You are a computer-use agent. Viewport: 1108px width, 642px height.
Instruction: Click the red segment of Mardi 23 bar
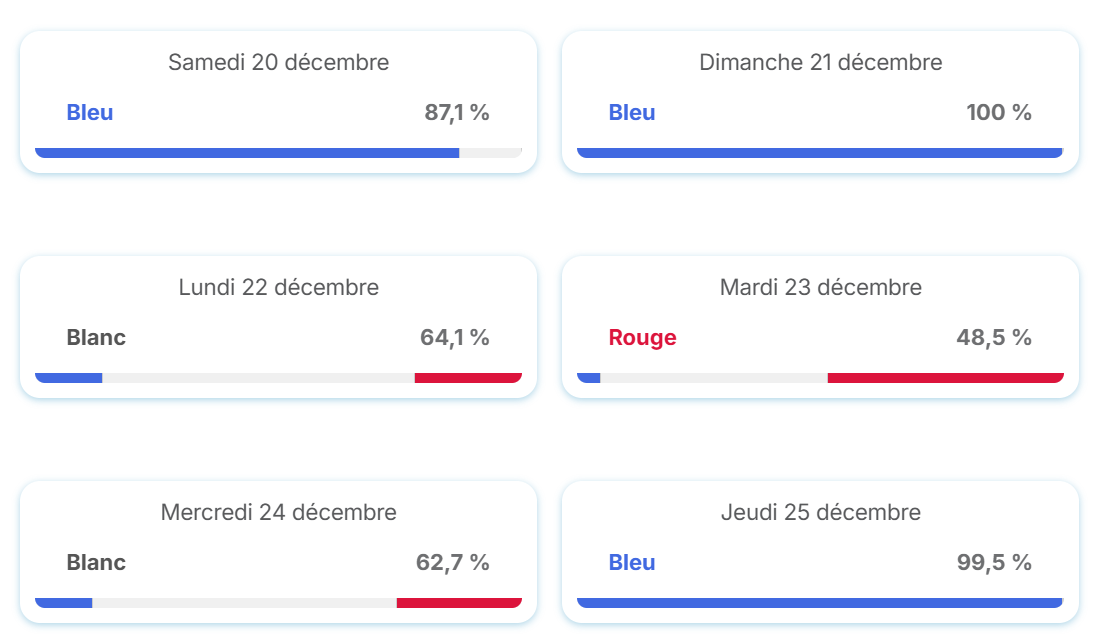[945, 378]
